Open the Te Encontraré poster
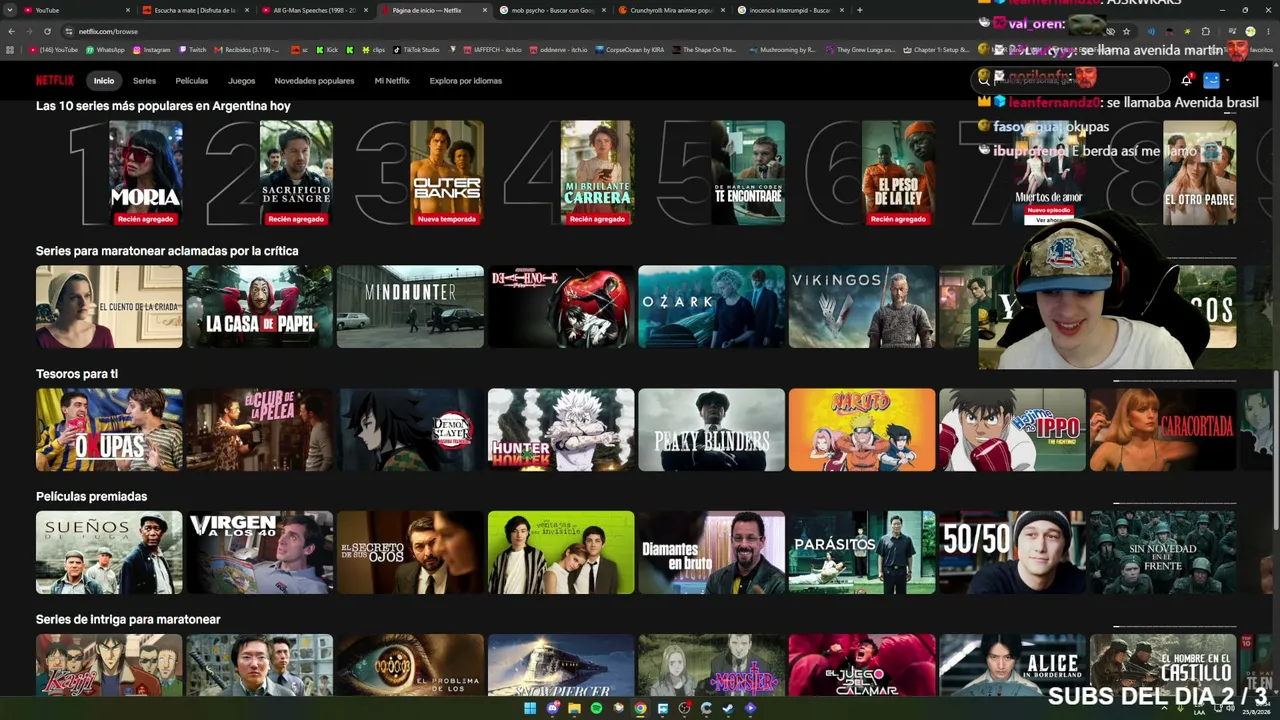The width and height of the screenshot is (1280, 720). coord(748,173)
